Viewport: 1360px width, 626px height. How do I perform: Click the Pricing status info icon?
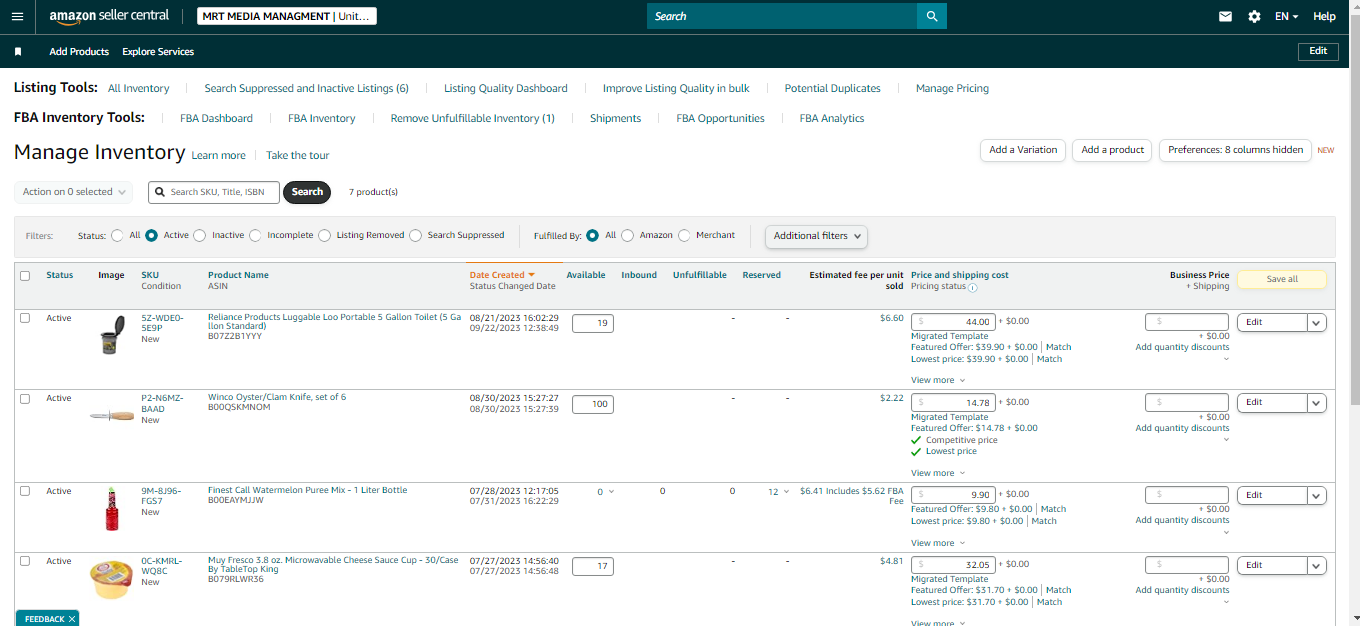[x=973, y=287]
